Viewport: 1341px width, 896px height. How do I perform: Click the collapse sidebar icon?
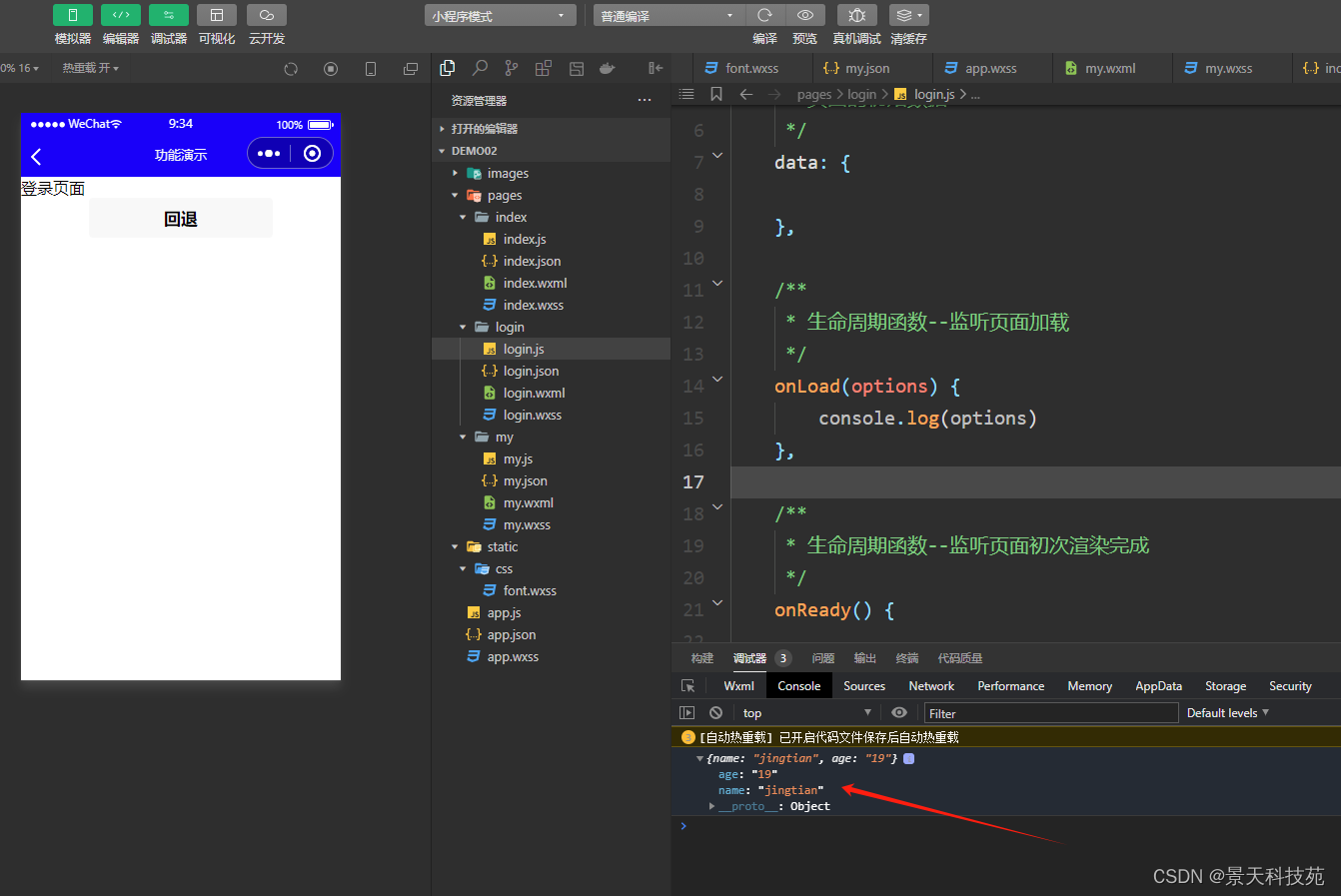(x=656, y=68)
